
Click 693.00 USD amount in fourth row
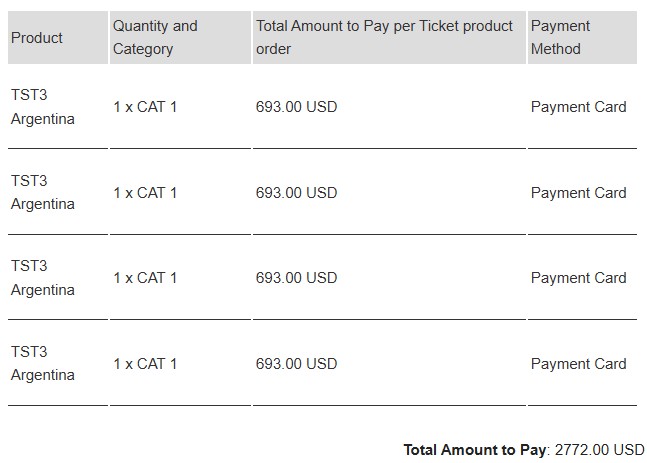pos(296,364)
